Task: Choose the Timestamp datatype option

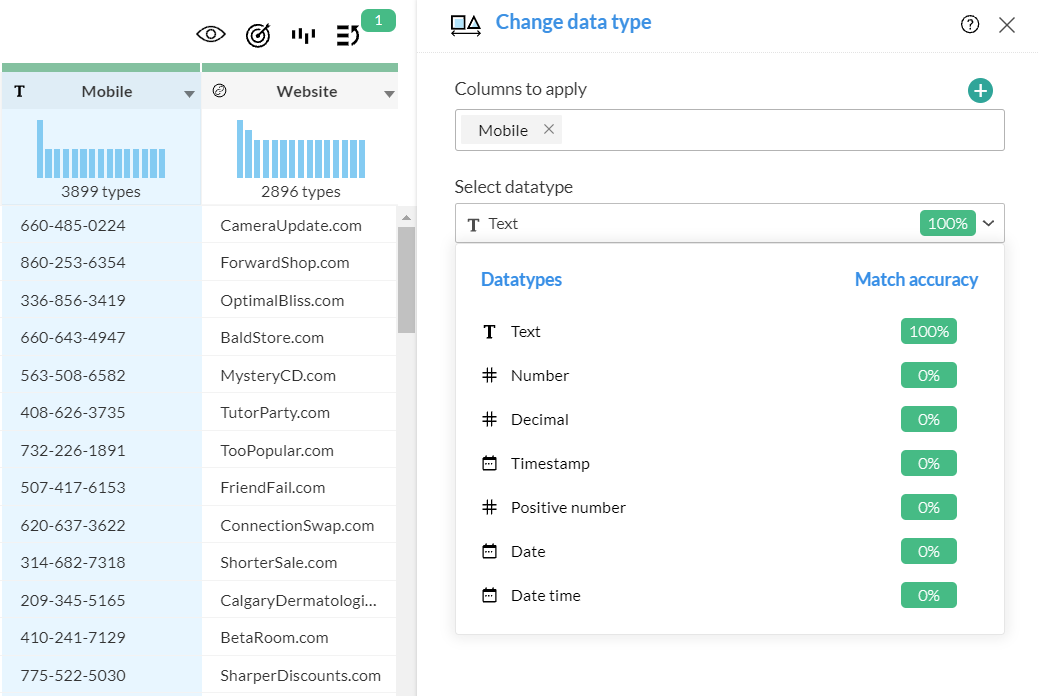Action: (550, 464)
